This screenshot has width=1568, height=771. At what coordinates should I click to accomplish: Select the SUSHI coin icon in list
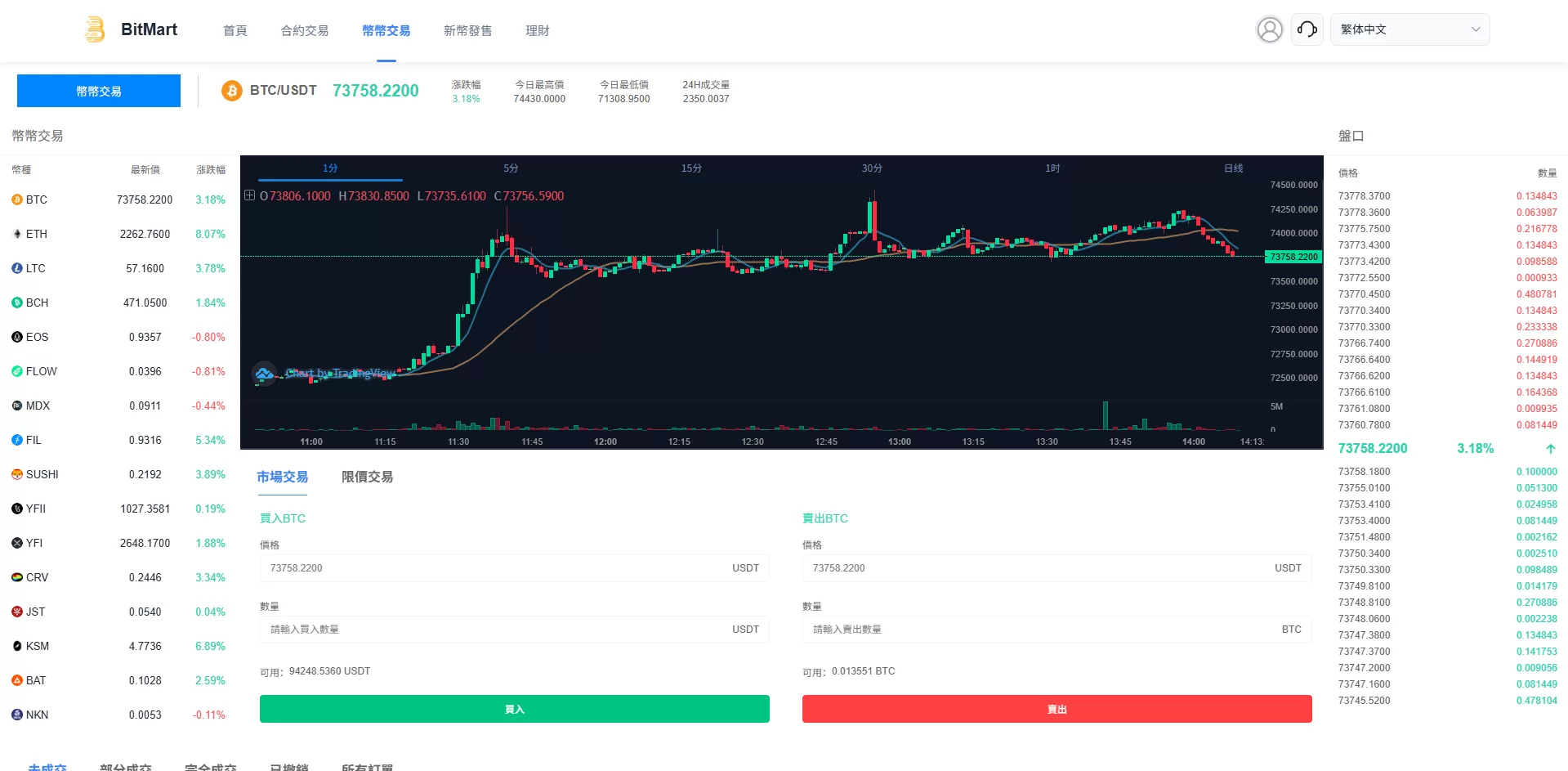(17, 474)
